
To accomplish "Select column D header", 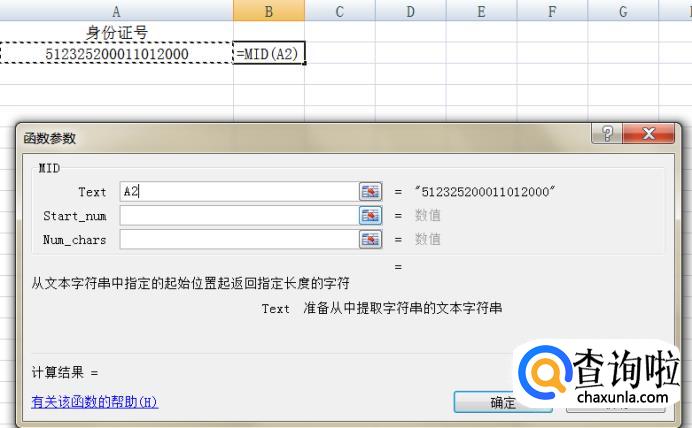I will (x=411, y=11).
